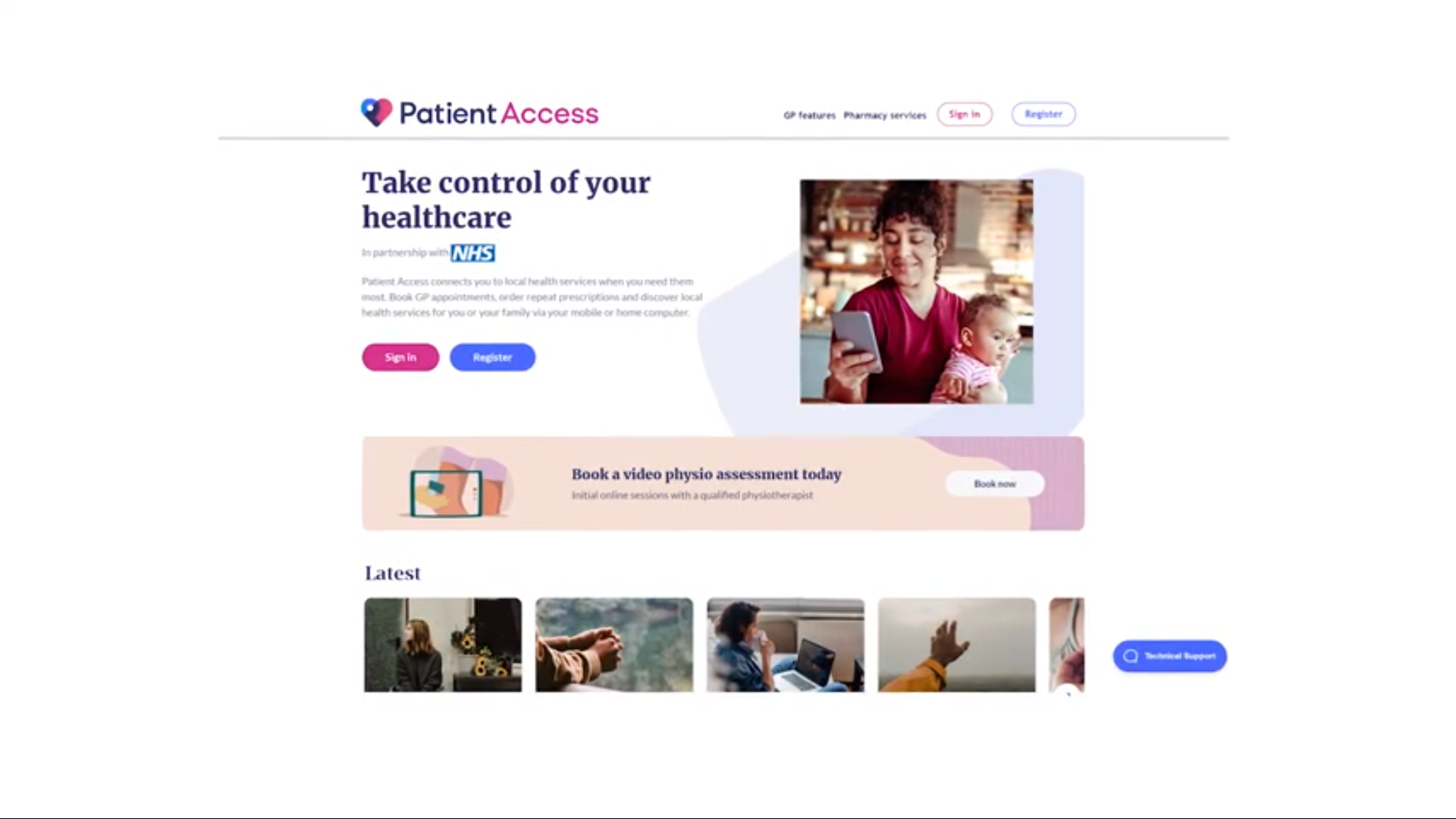The image size is (1456, 819).
Task: Select the pink Sign in hero button
Action: click(400, 357)
